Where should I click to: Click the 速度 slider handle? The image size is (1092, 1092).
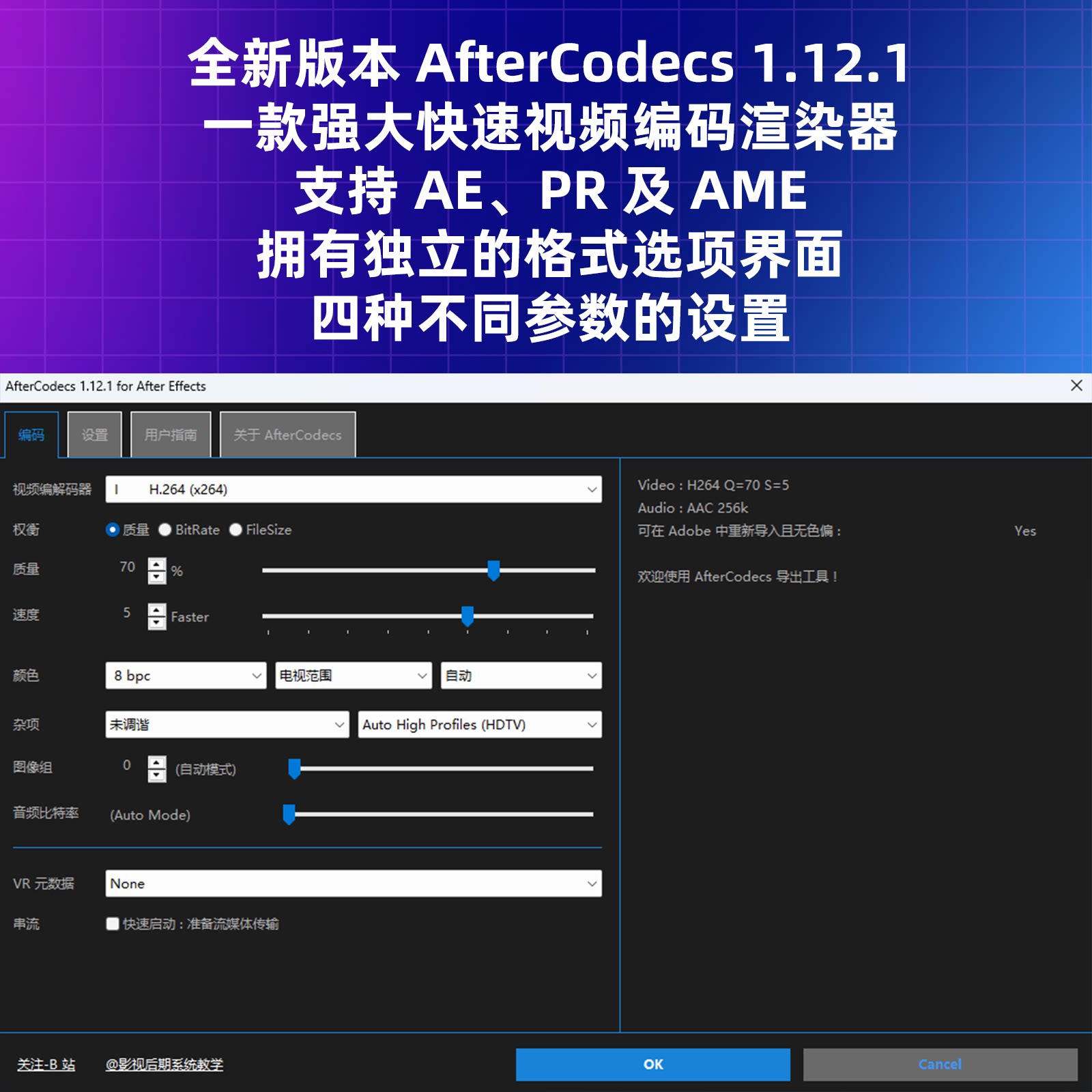468,616
